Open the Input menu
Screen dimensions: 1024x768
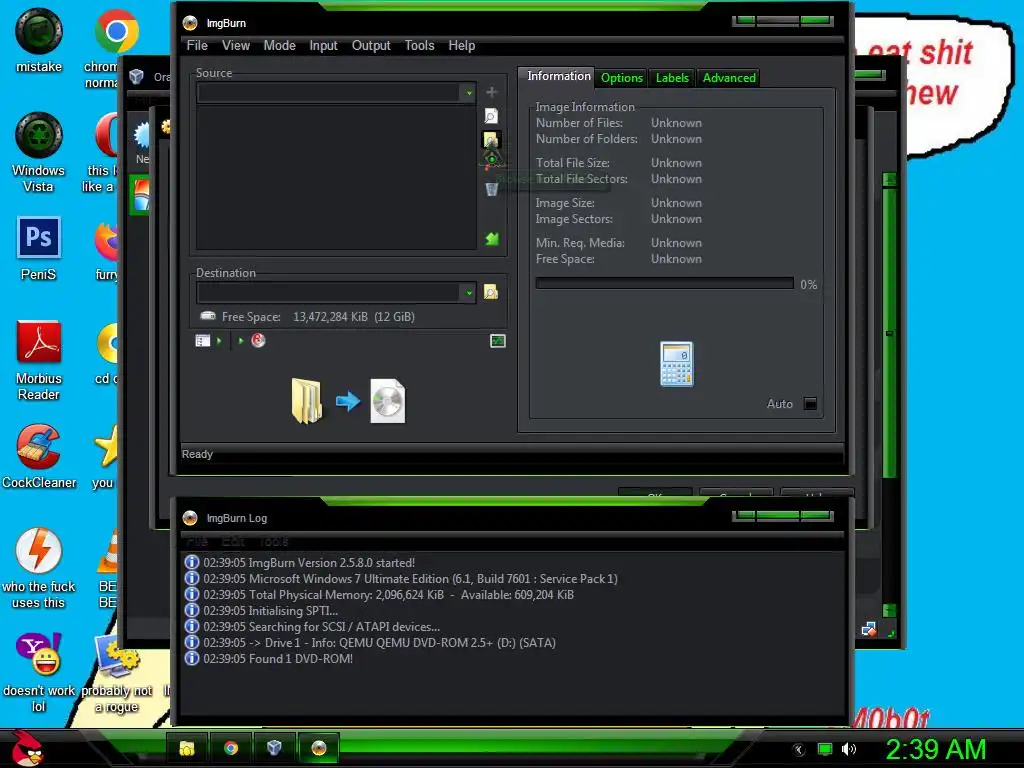(x=323, y=45)
